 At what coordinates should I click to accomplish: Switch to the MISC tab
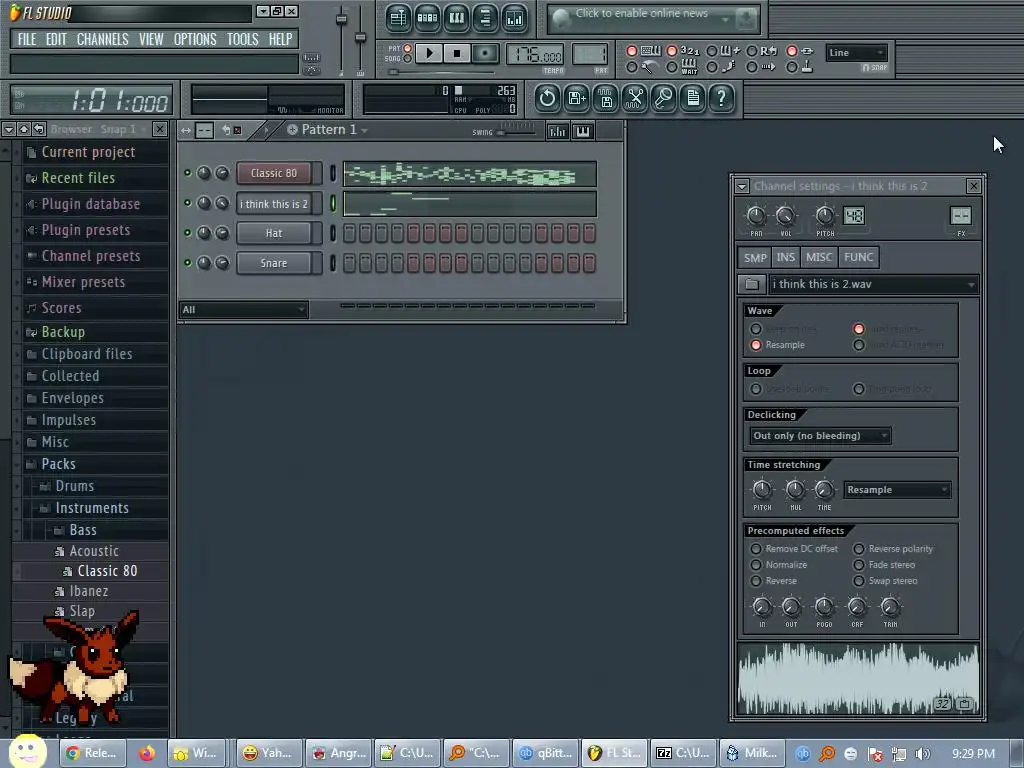click(819, 257)
